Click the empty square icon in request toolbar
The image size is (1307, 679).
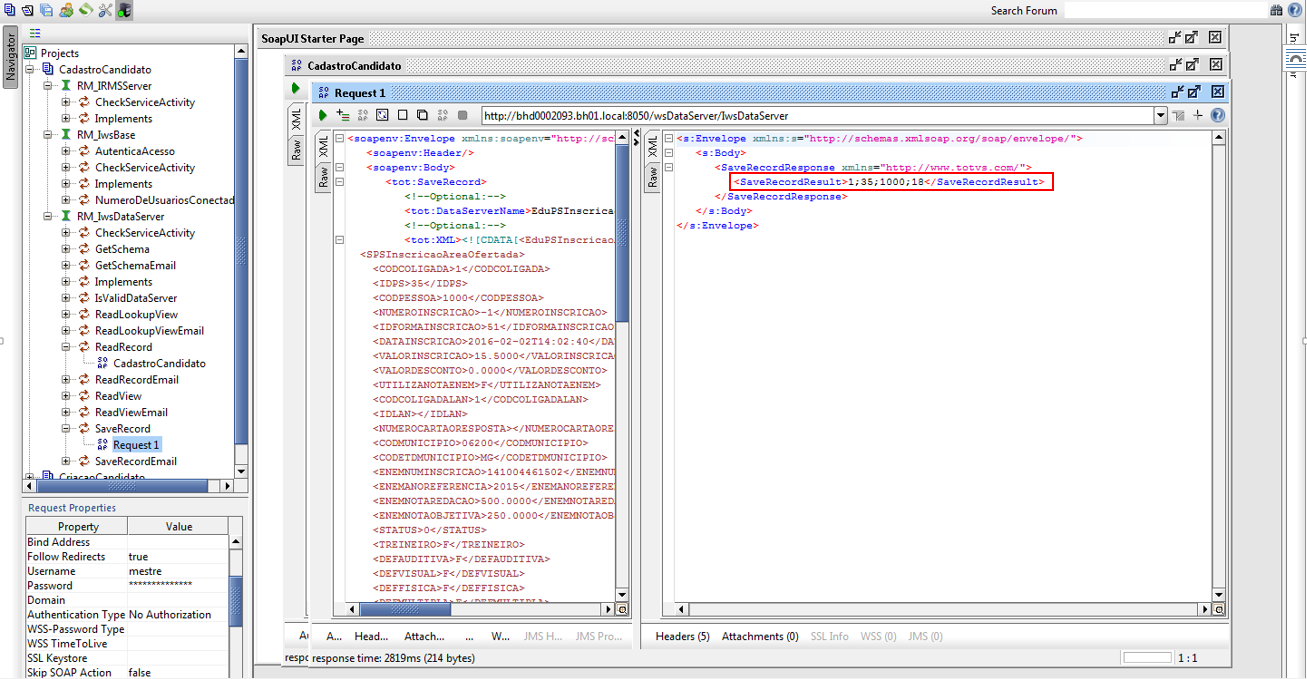(x=402, y=115)
